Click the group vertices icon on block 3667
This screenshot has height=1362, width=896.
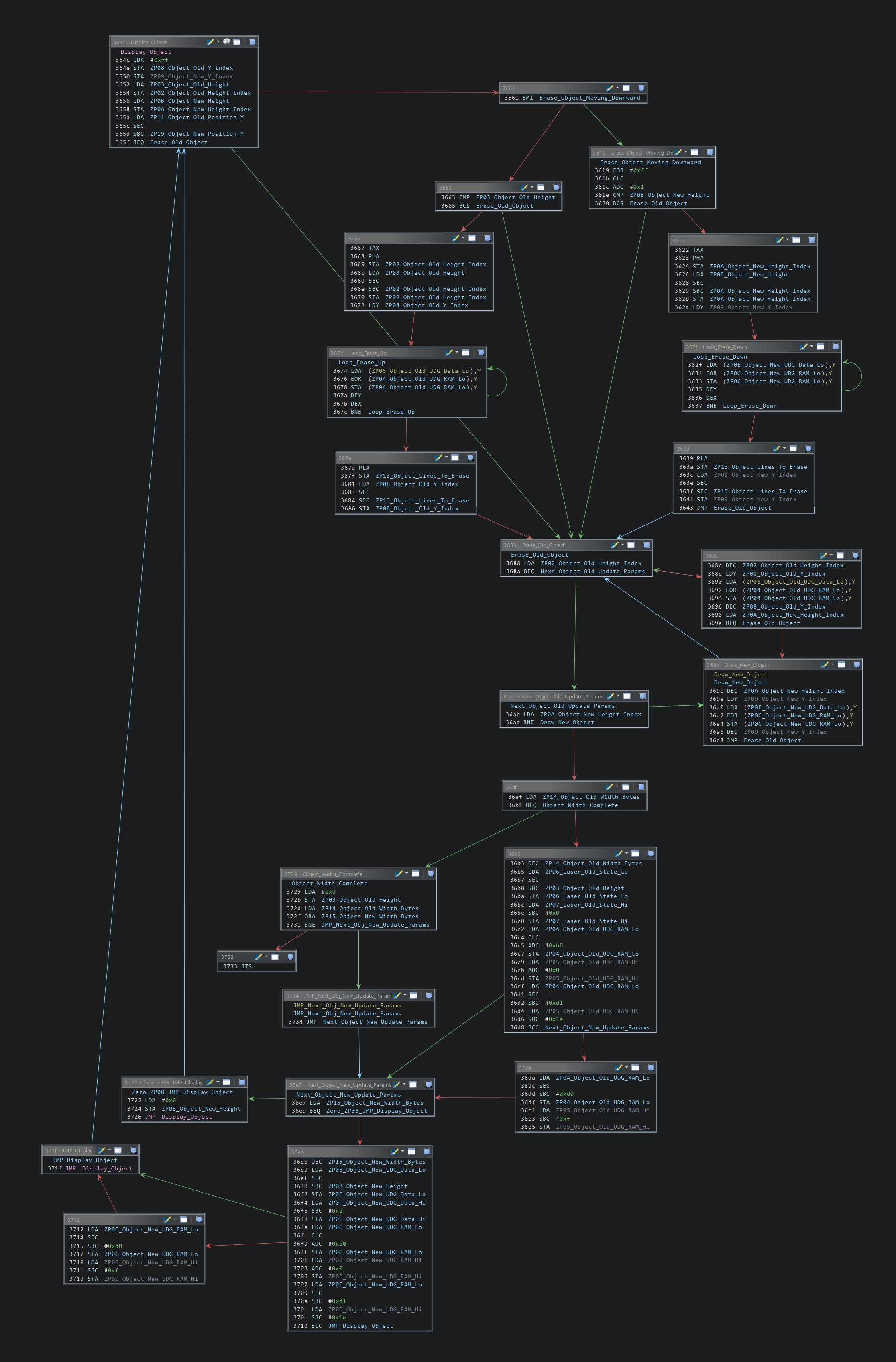487,237
